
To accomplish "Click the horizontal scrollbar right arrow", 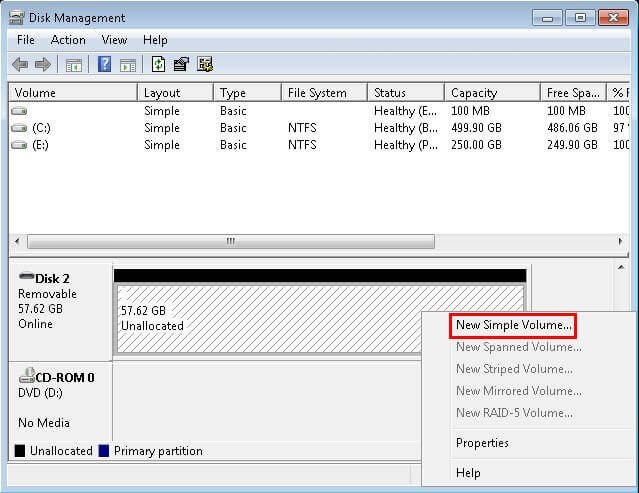I will pos(620,241).
